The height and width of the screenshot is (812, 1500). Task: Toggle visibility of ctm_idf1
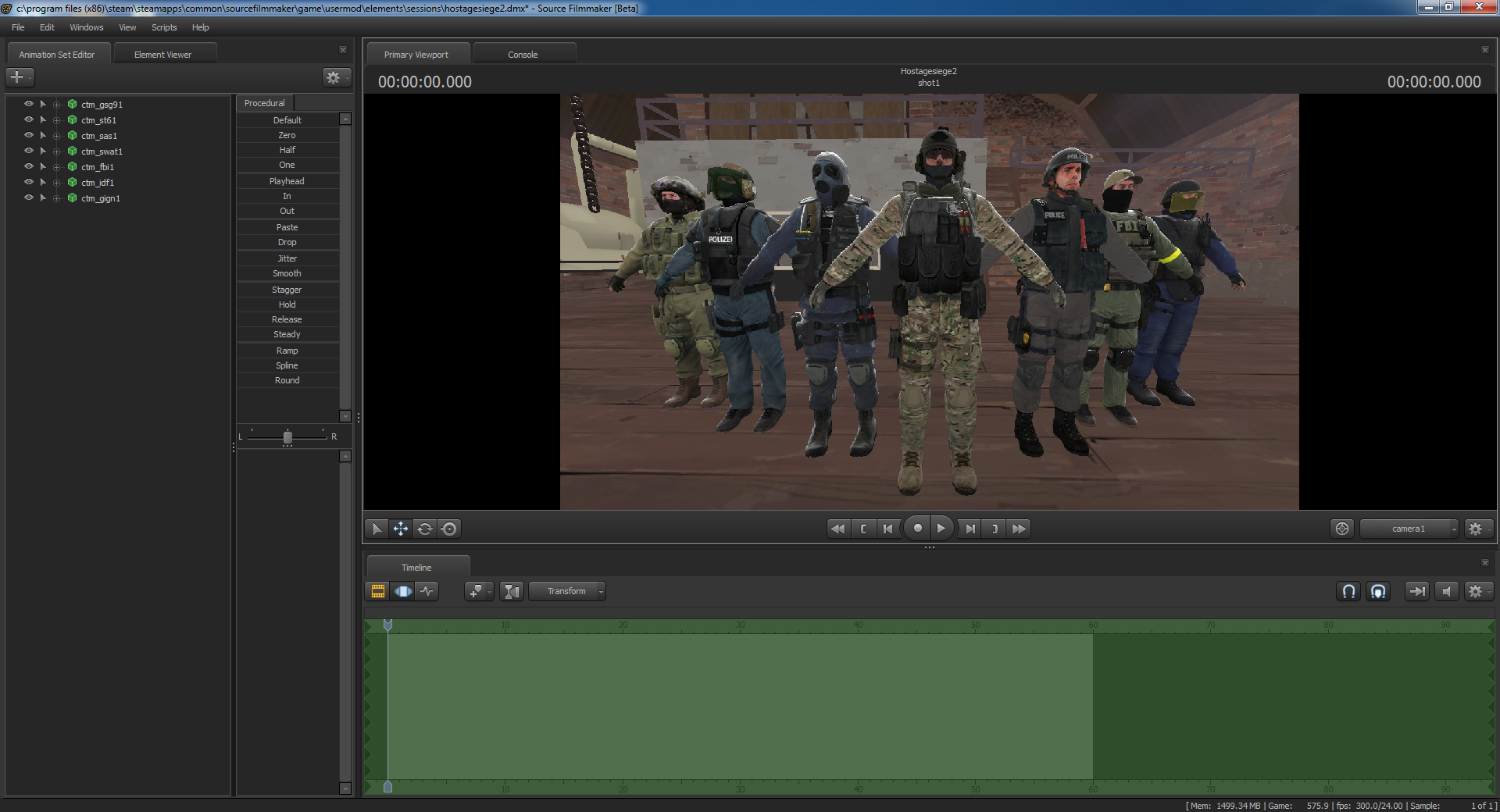[29, 182]
